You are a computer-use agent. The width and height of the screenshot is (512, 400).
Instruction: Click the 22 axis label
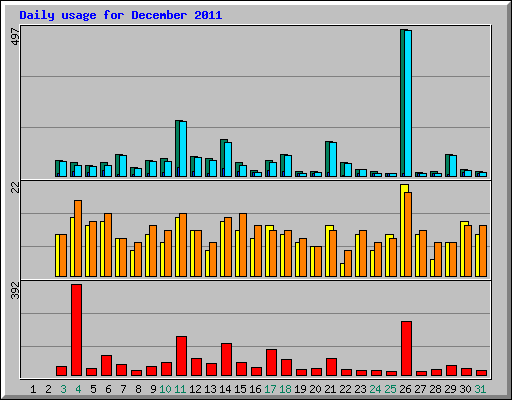[16, 188]
